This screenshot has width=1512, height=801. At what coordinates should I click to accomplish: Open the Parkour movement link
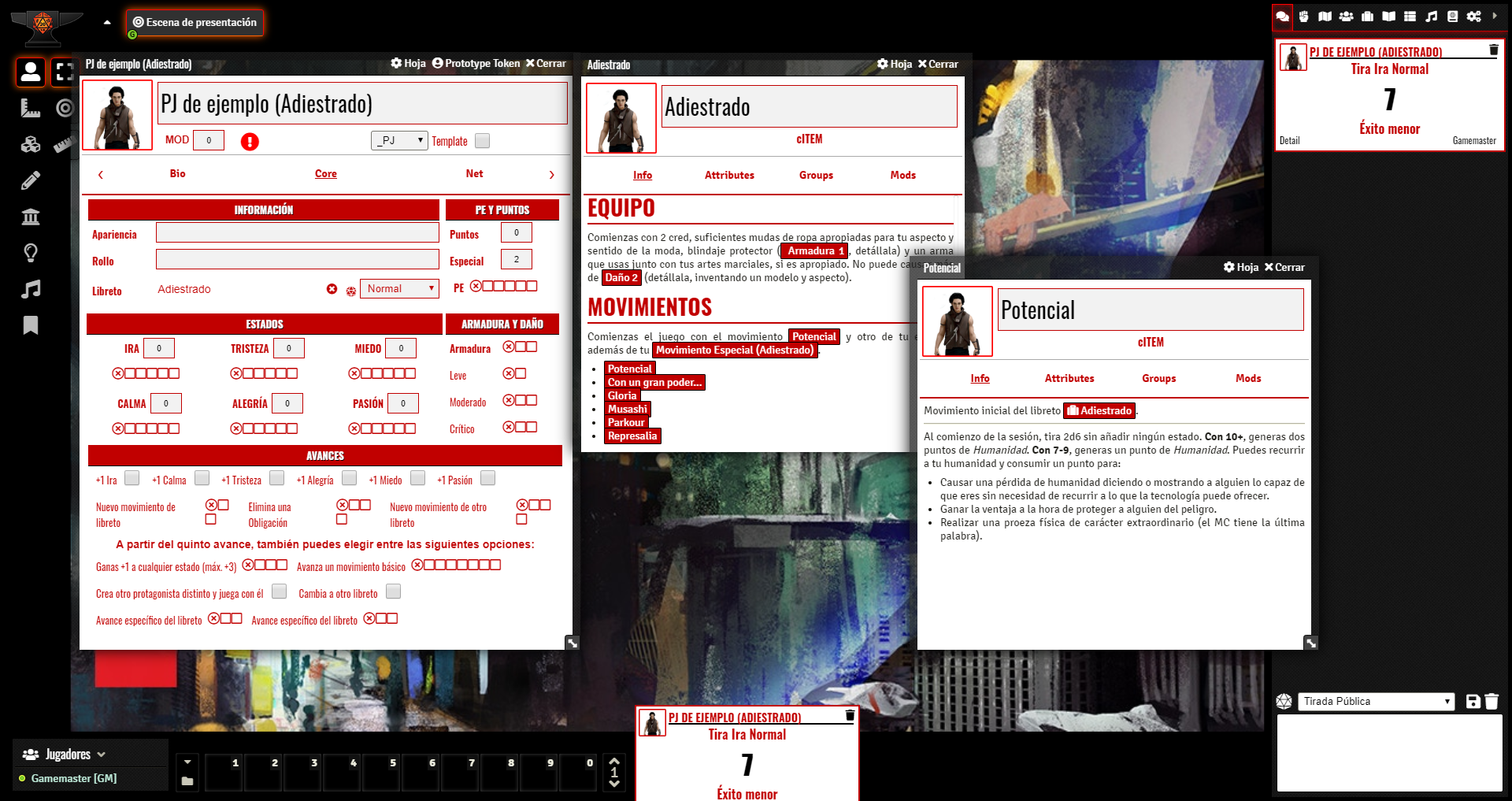click(626, 422)
